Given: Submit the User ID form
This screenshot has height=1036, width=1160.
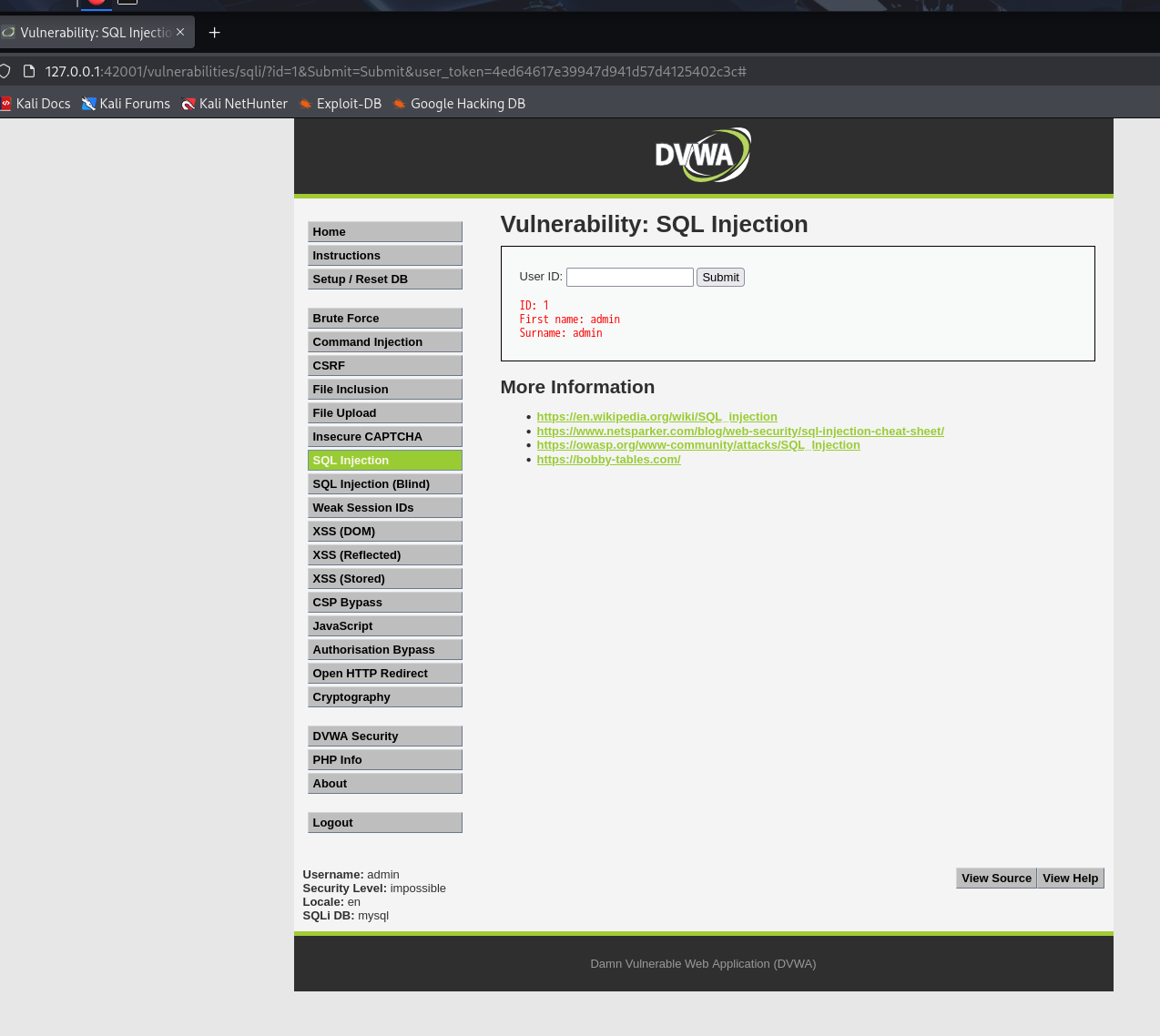Looking at the screenshot, I should [720, 277].
